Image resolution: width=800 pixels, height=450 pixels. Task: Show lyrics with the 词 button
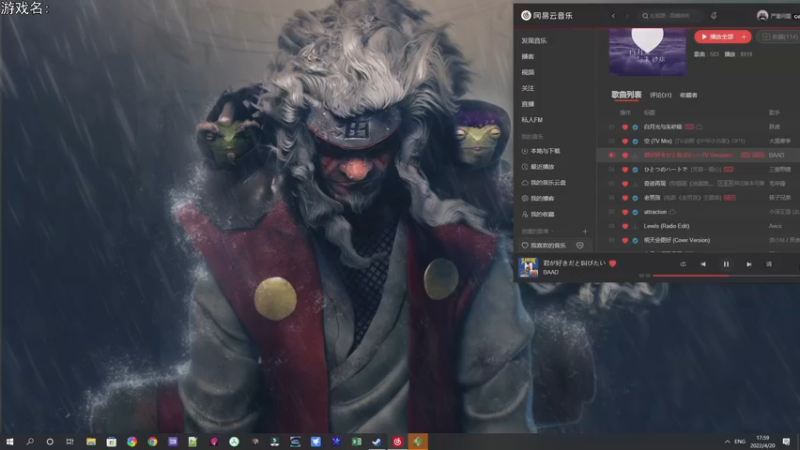point(769,264)
